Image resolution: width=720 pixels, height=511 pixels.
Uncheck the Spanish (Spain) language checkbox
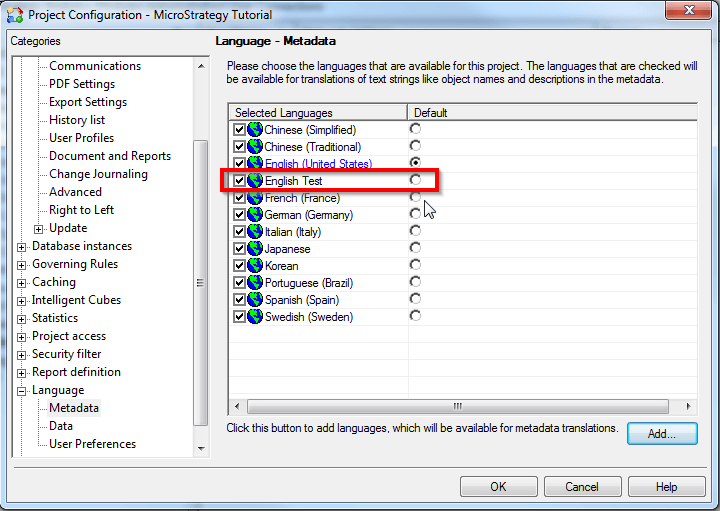coord(239,299)
